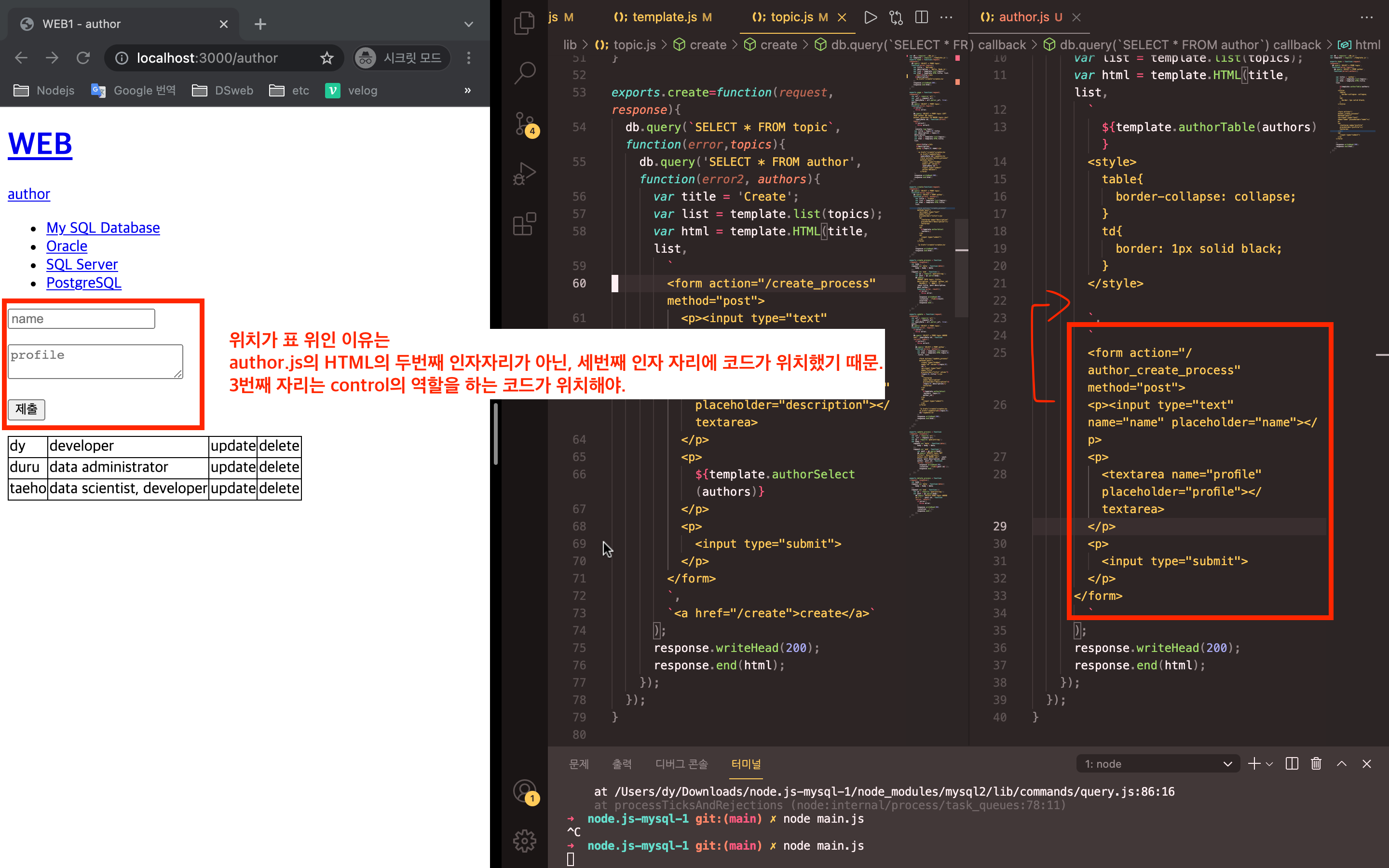
Task: Click the name text input field
Action: point(82,319)
